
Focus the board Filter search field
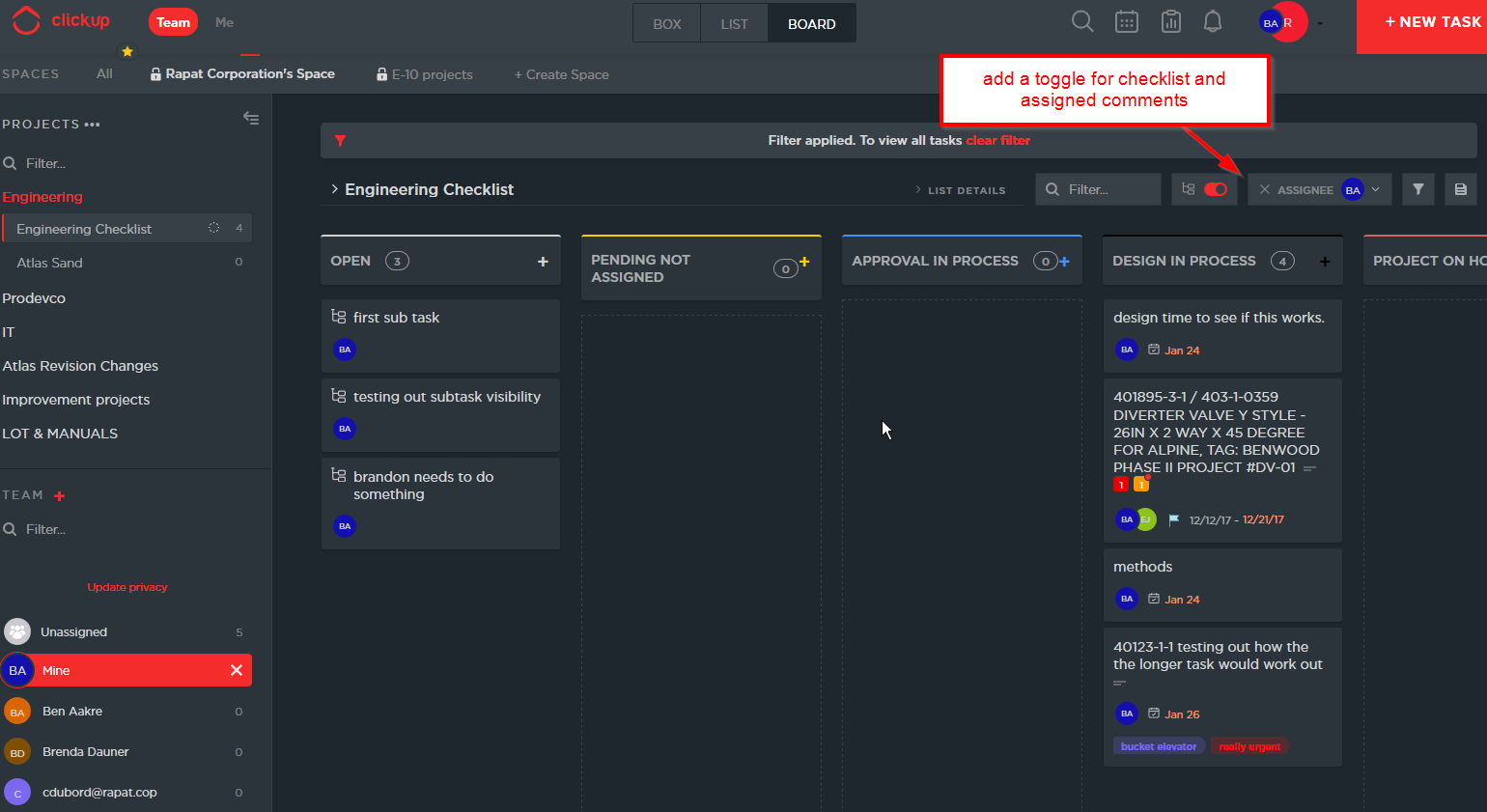pyautogui.click(x=1098, y=189)
